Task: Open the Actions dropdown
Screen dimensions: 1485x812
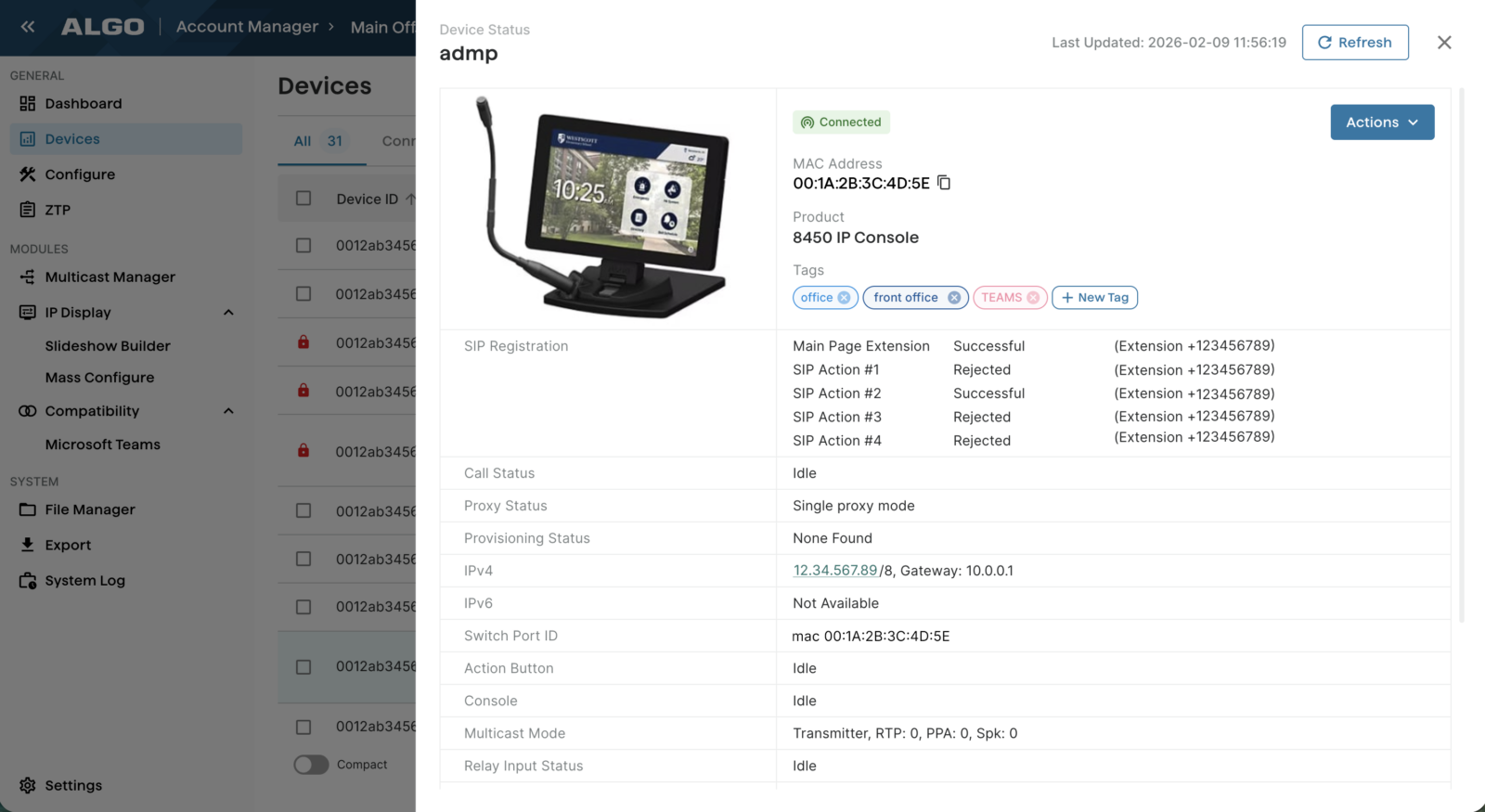Action: point(1381,122)
